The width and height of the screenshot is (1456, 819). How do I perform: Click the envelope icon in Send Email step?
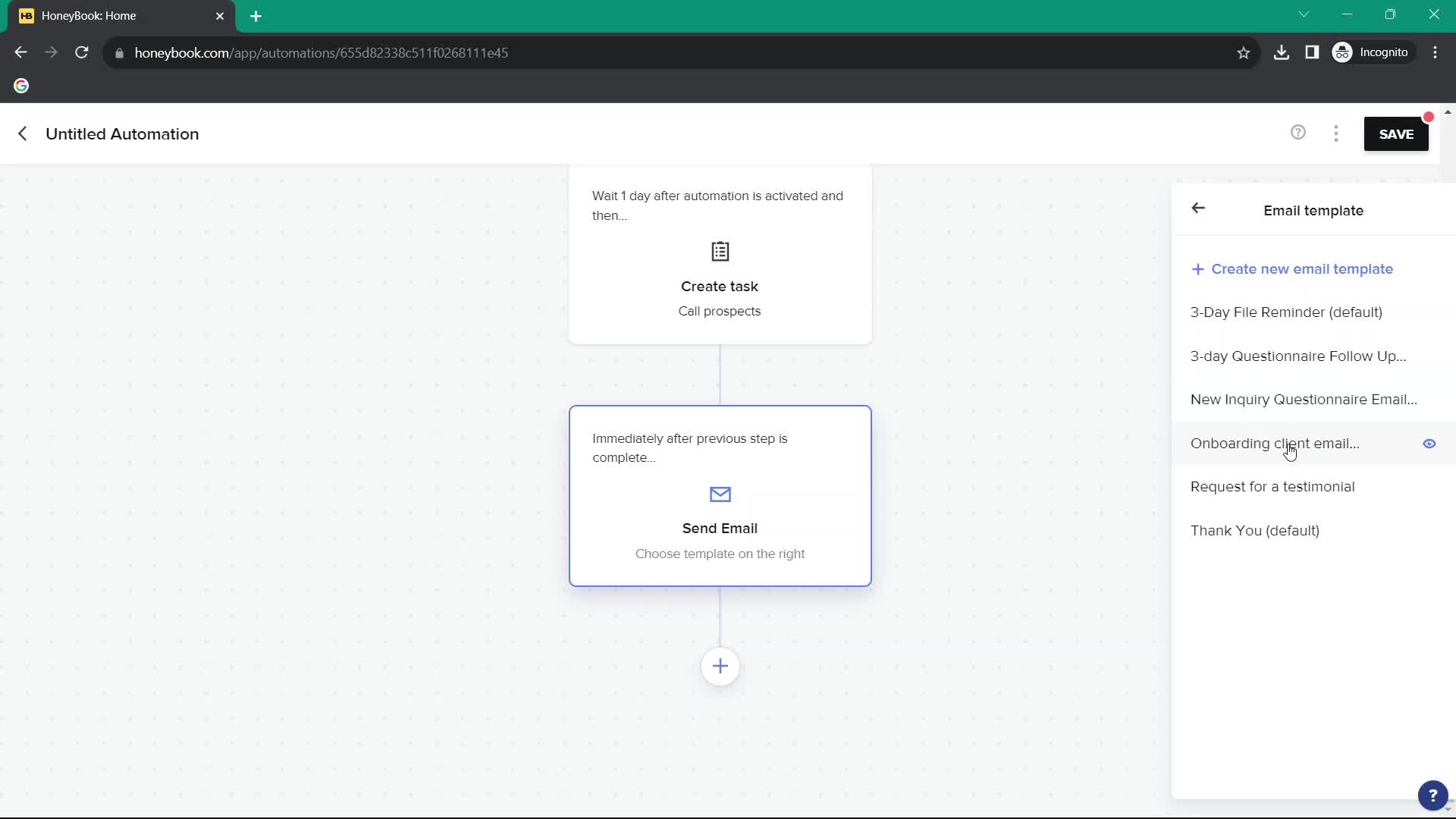point(720,494)
